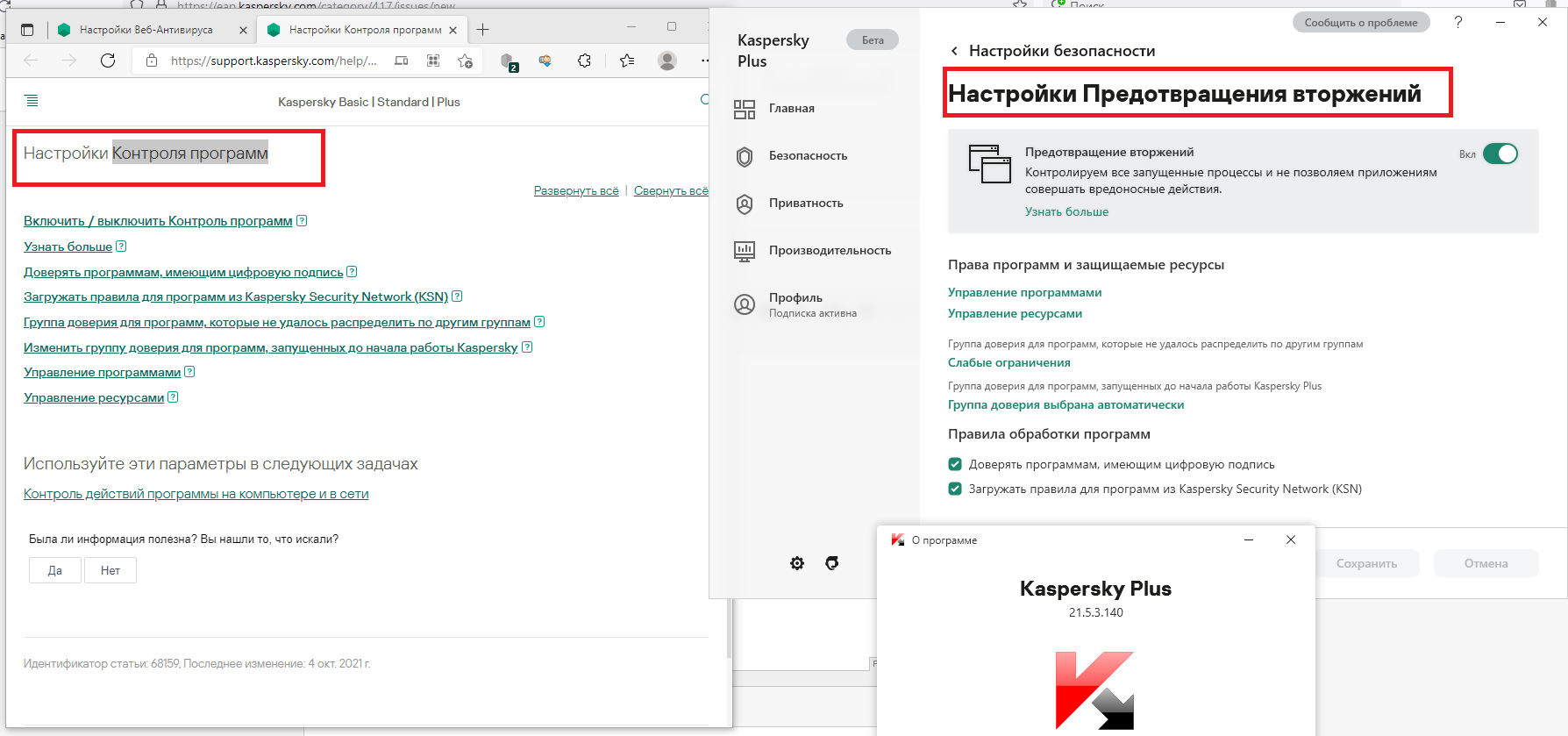
Task: Click Свернуть всё link
Action: [671, 190]
